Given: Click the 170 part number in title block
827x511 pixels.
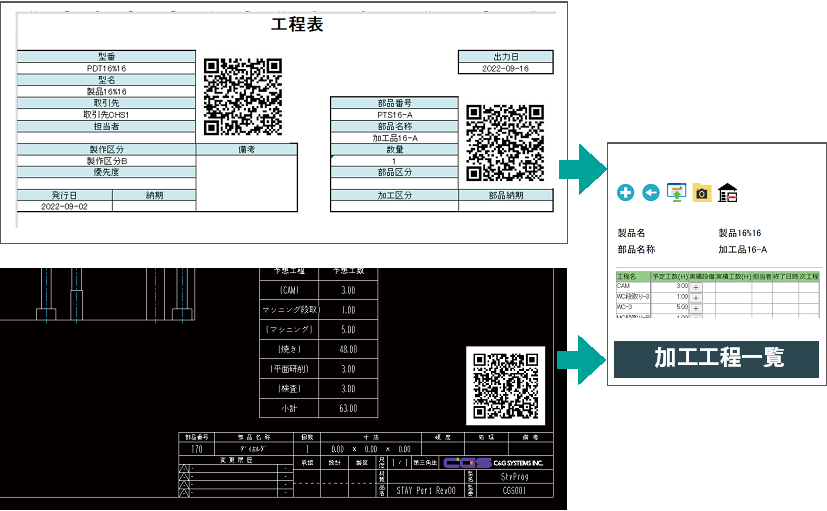Looking at the screenshot, I should (x=197, y=449).
